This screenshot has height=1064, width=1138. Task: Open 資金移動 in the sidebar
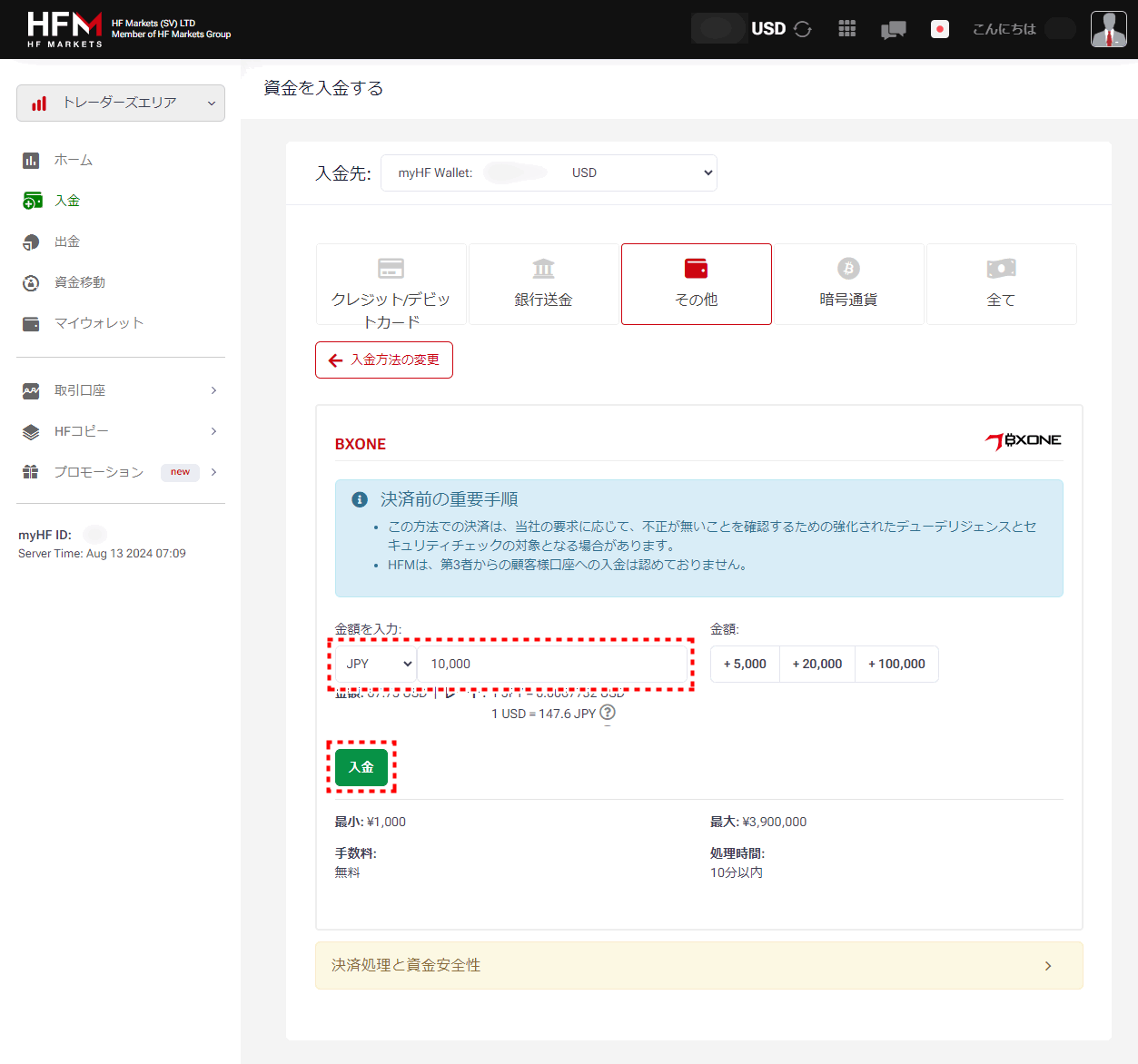(80, 282)
